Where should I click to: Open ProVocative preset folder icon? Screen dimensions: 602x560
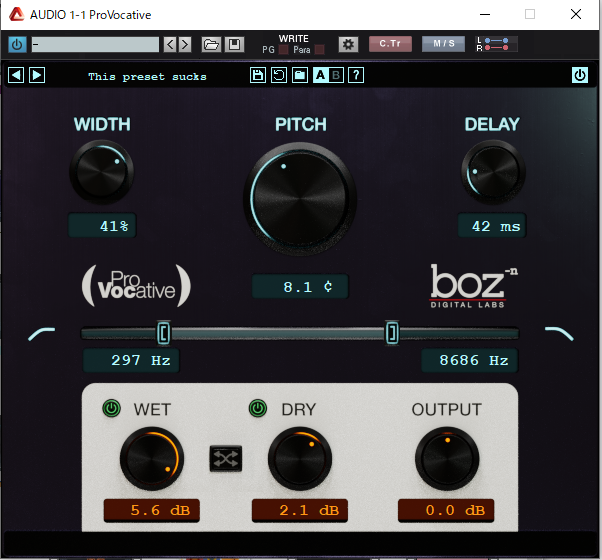pos(300,75)
